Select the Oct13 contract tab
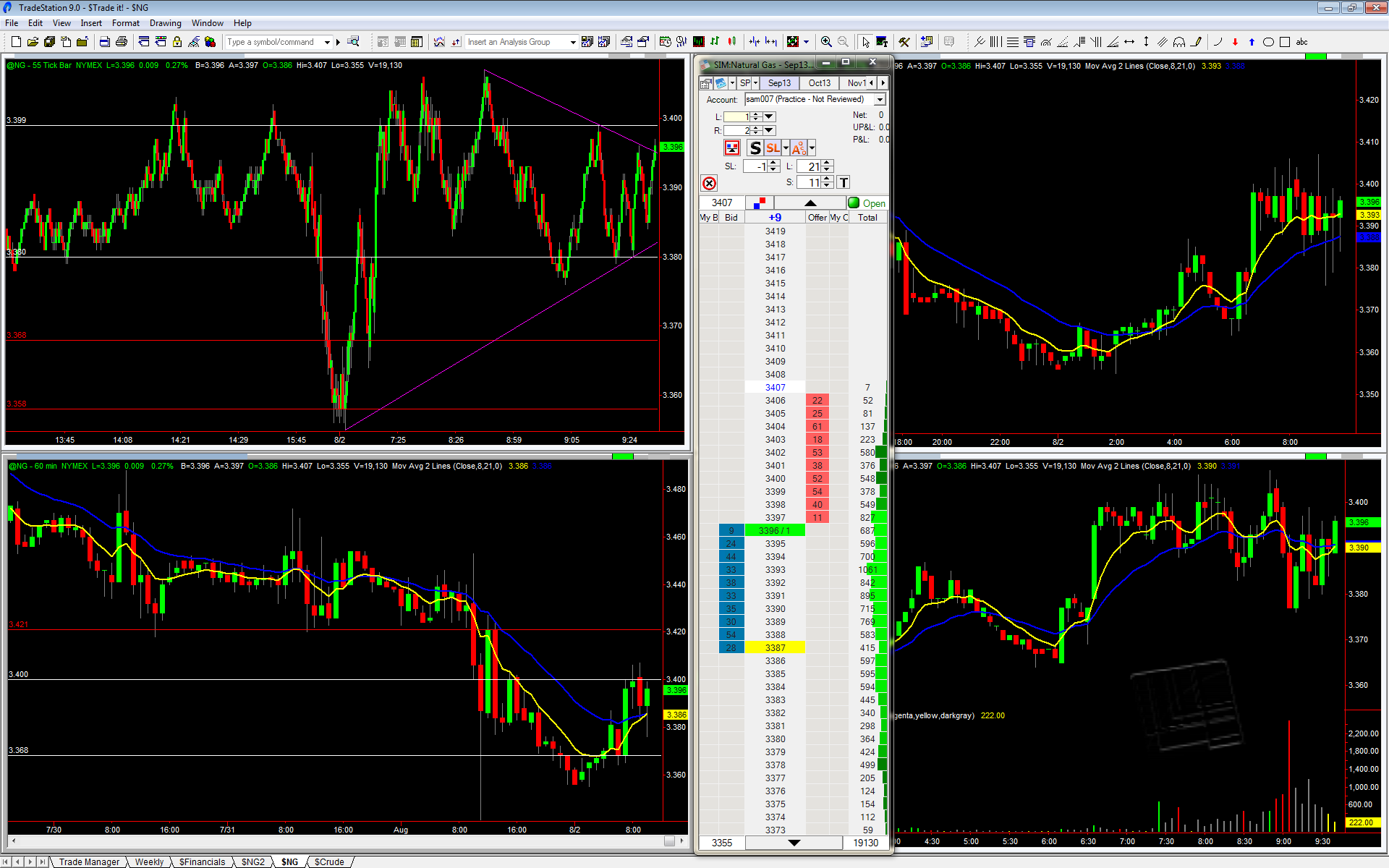Screen dimensions: 1389x868 coord(819,83)
